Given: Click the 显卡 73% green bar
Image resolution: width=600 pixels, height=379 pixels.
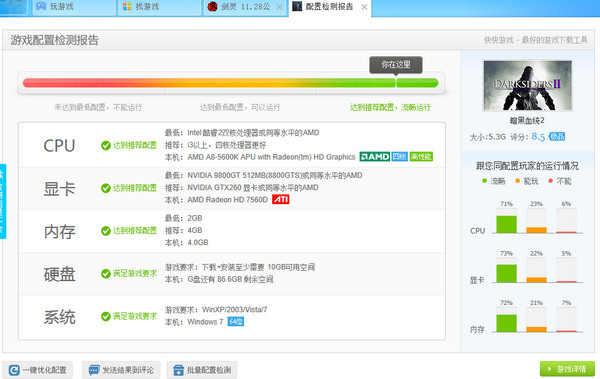Looking at the screenshot, I should point(506,273).
